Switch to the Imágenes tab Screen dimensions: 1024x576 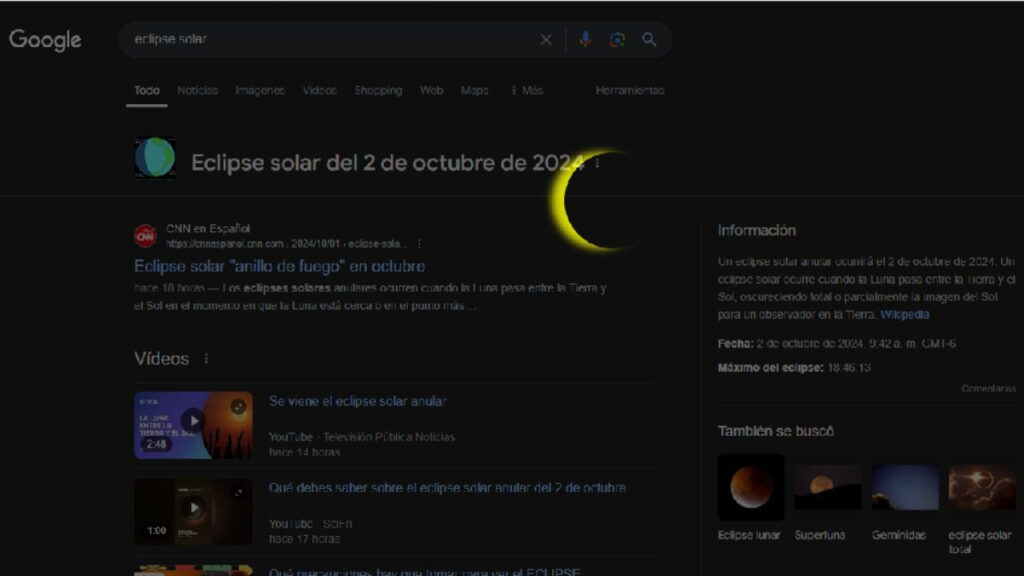(260, 90)
